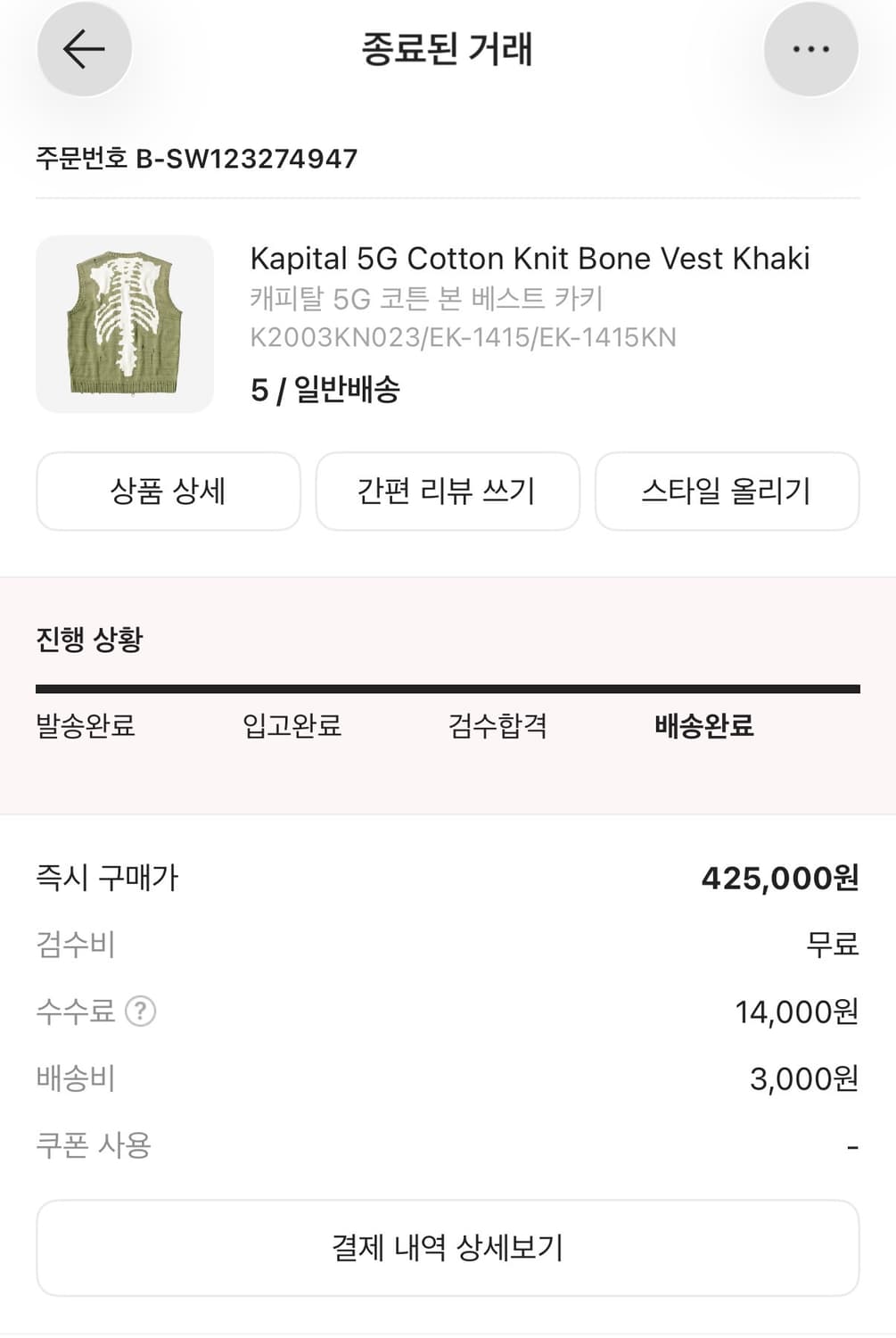Click the order number B-SW123274947

click(194, 159)
